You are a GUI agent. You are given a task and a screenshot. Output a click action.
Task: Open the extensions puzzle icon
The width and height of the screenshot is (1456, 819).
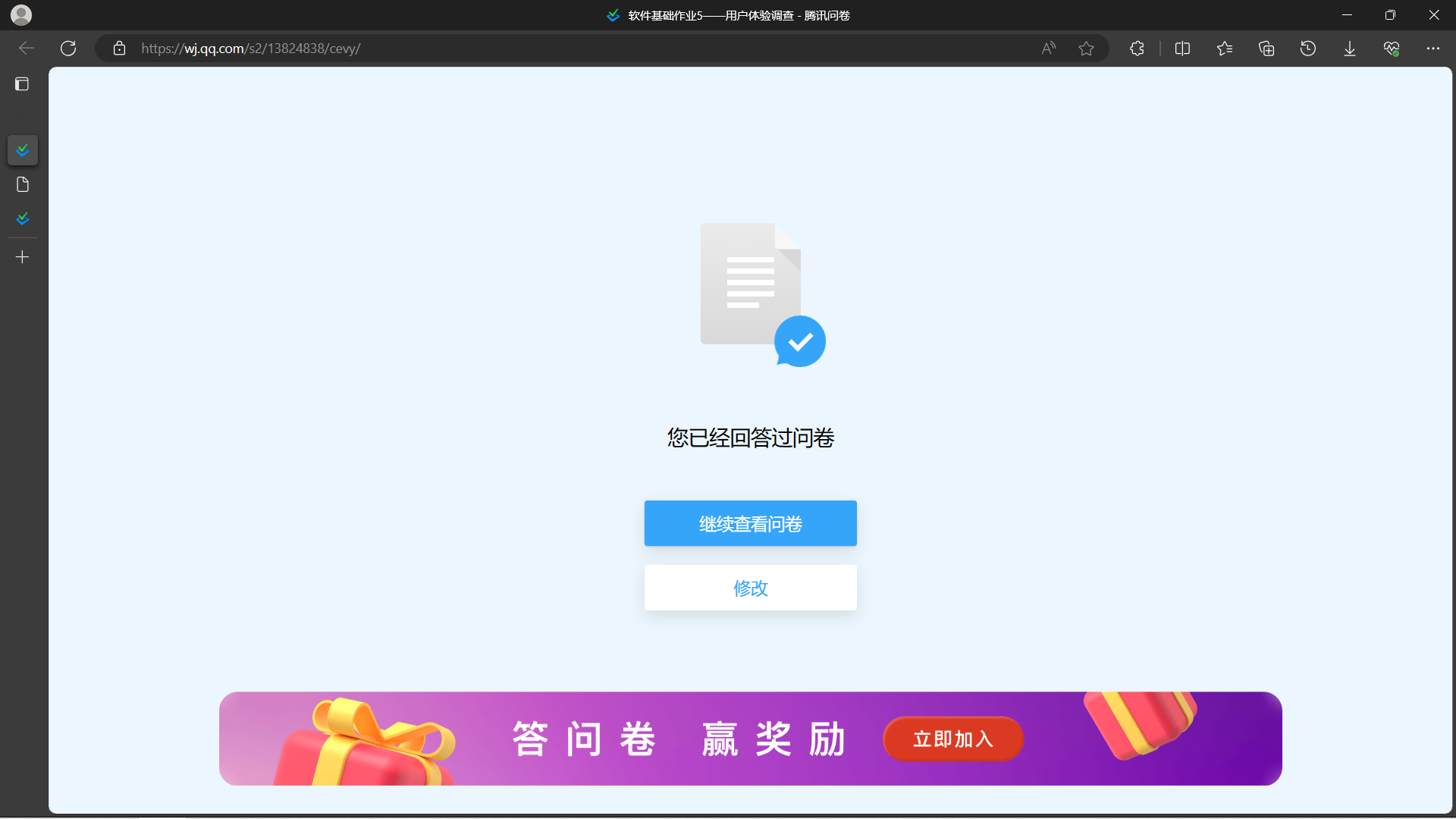1137,49
